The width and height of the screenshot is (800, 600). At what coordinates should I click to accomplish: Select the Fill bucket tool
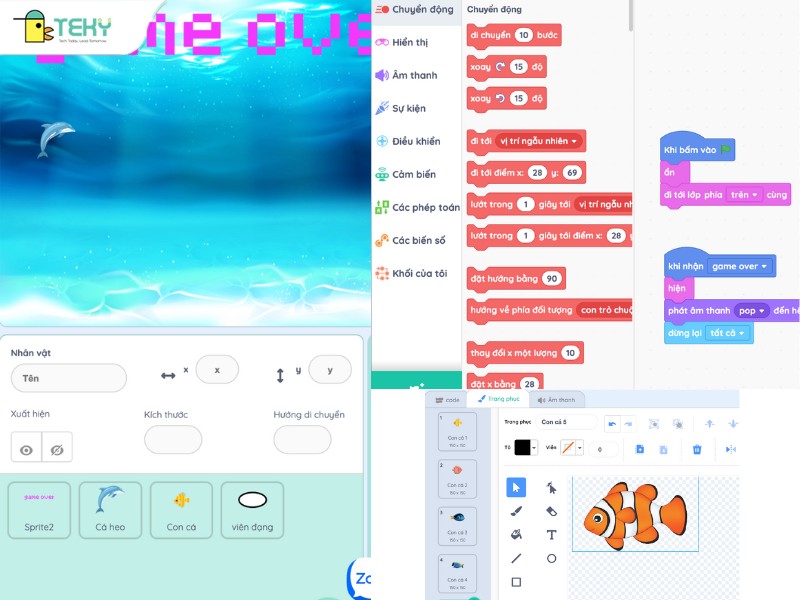(516, 535)
